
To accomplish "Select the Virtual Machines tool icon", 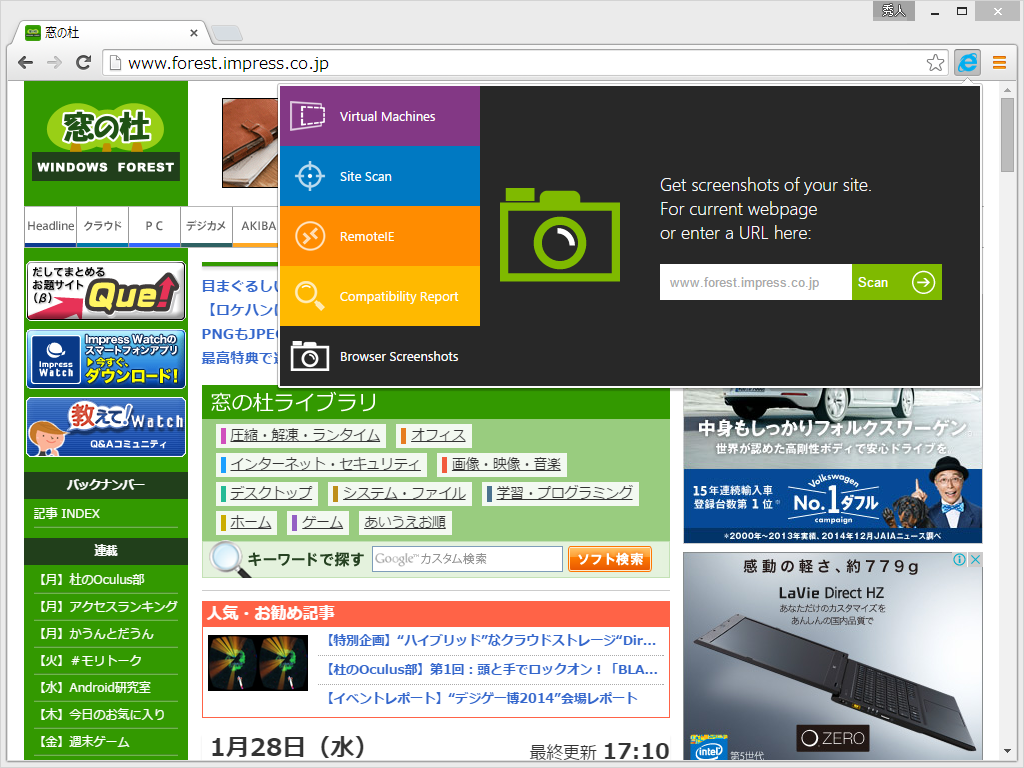I will [311, 116].
